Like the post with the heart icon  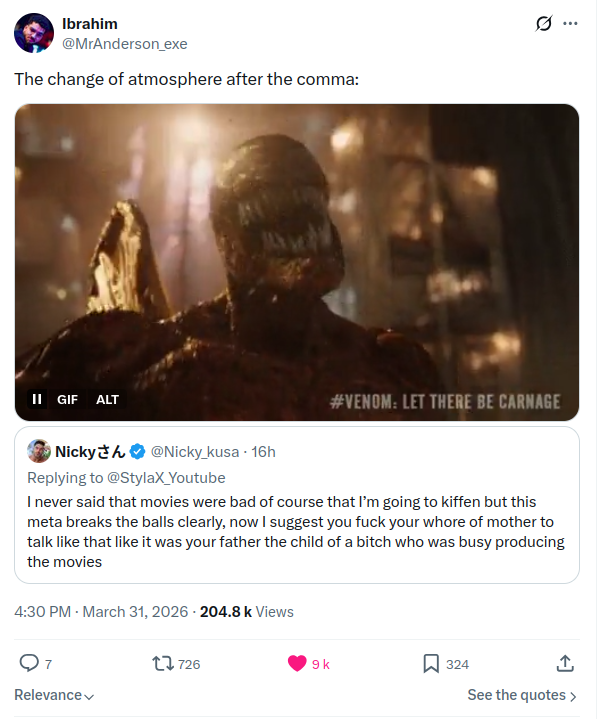[297, 663]
